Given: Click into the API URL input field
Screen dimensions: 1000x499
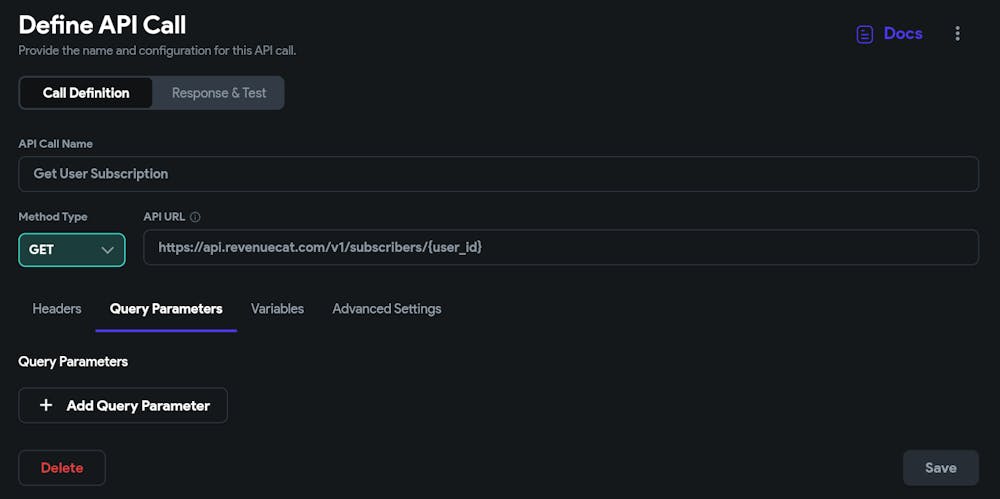Looking at the screenshot, I should pyautogui.click(x=560, y=247).
